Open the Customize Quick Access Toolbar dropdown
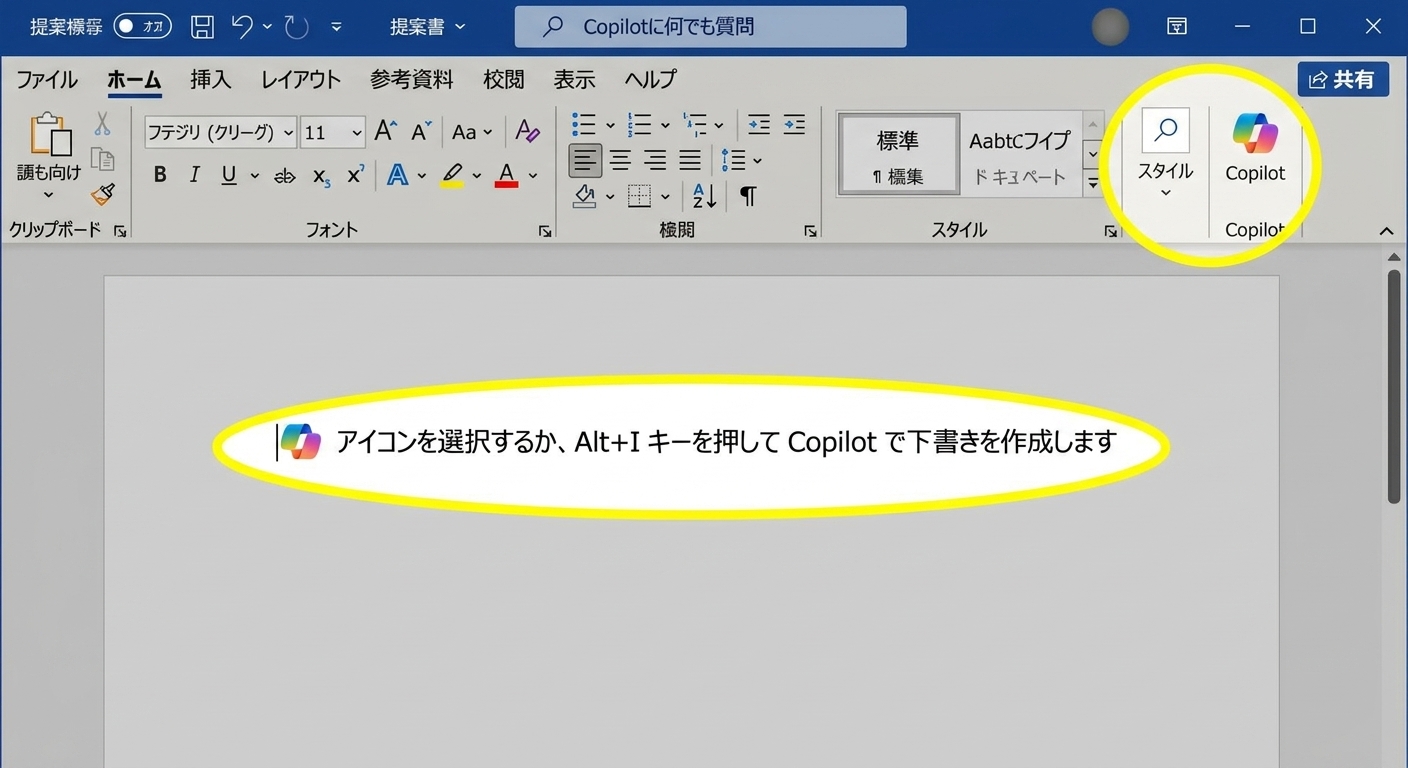Viewport: 1408px width, 768px height. [336, 27]
